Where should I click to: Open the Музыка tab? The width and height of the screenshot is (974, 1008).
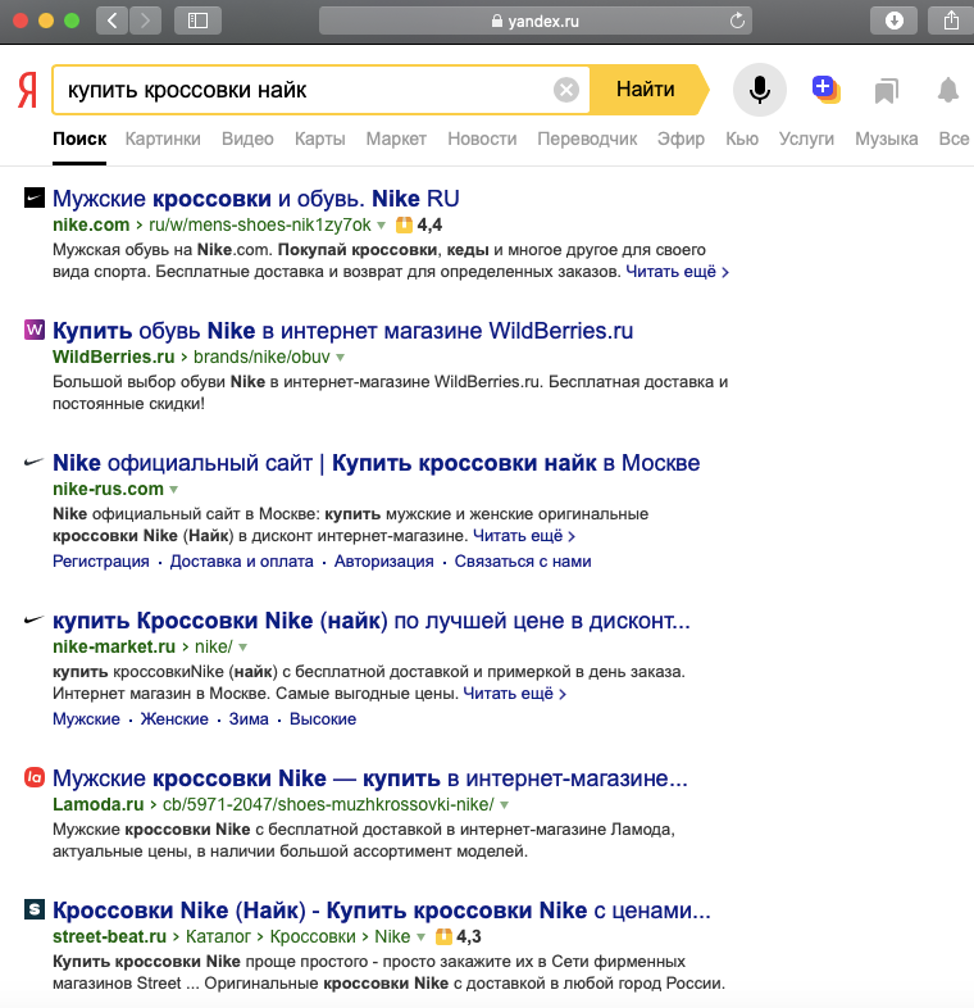[x=886, y=139]
